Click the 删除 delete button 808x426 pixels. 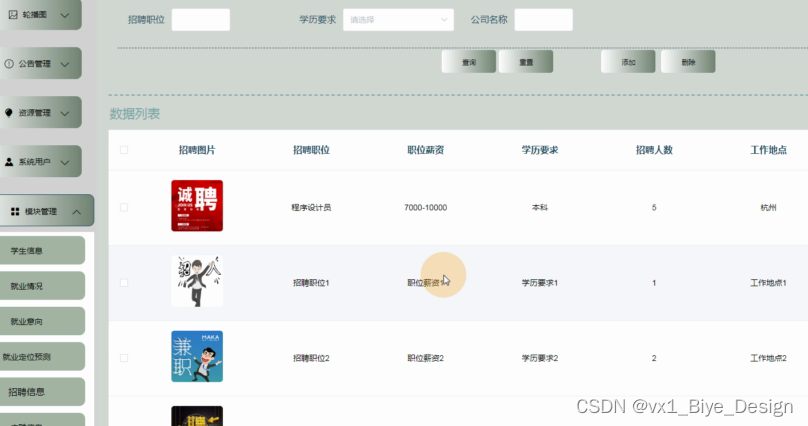(688, 62)
